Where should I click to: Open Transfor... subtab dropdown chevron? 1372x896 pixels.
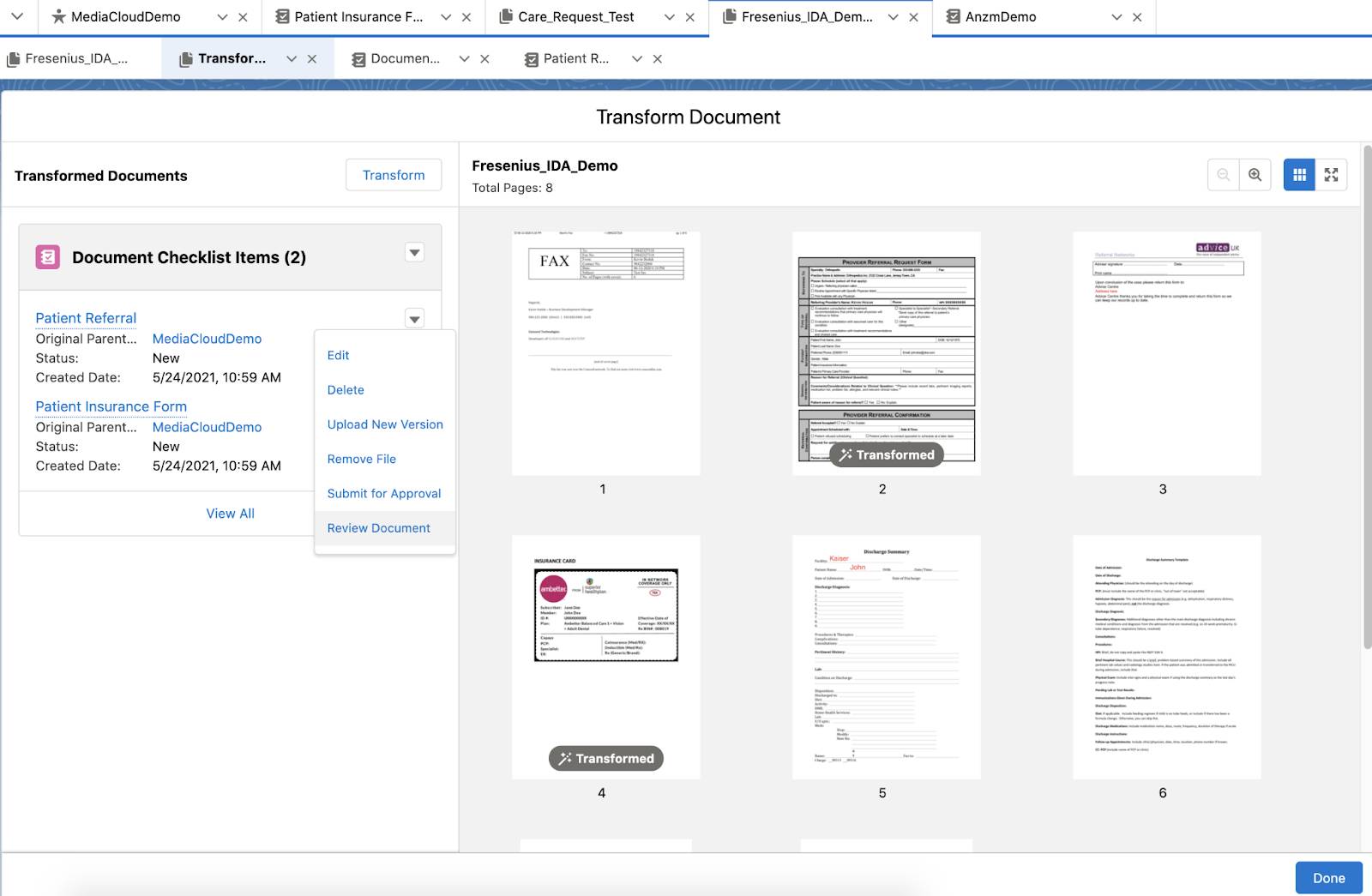[292, 59]
